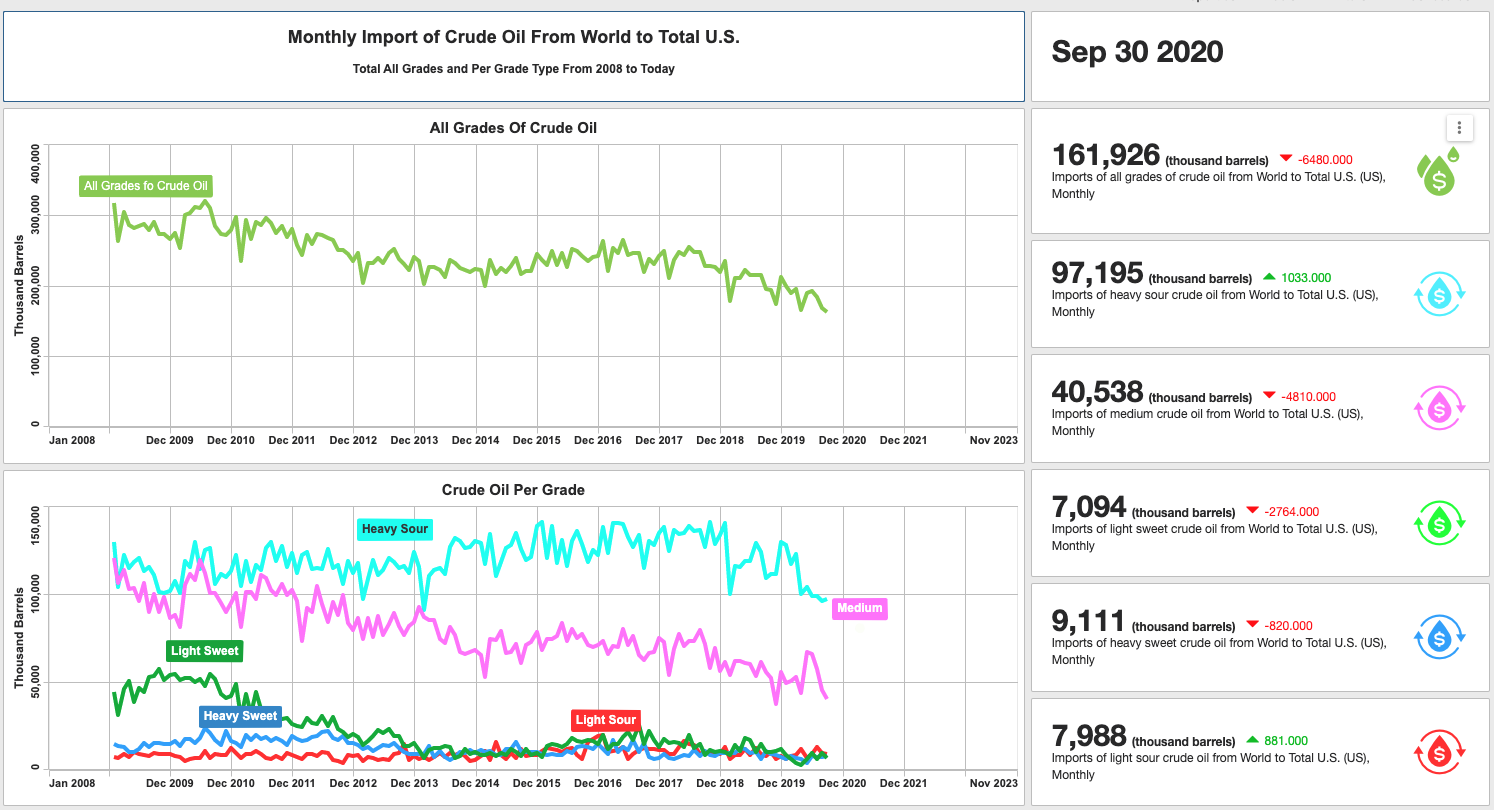
Task: Click the green money-drop icon on the all grades card
Action: click(1438, 172)
